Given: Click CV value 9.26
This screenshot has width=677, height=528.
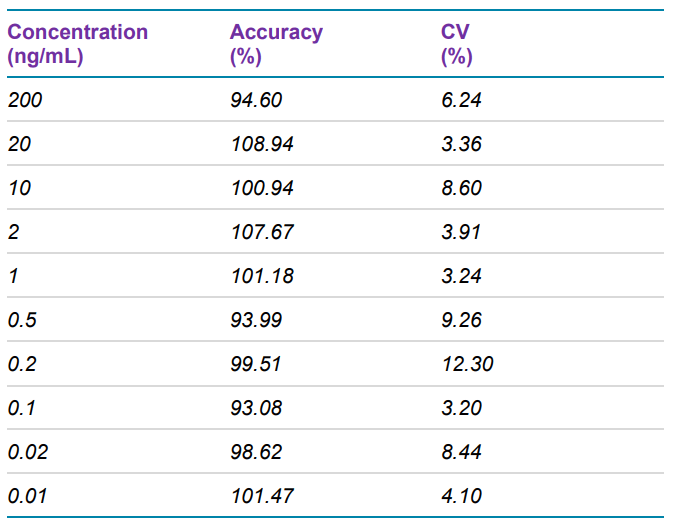Looking at the screenshot, I should 461,320.
